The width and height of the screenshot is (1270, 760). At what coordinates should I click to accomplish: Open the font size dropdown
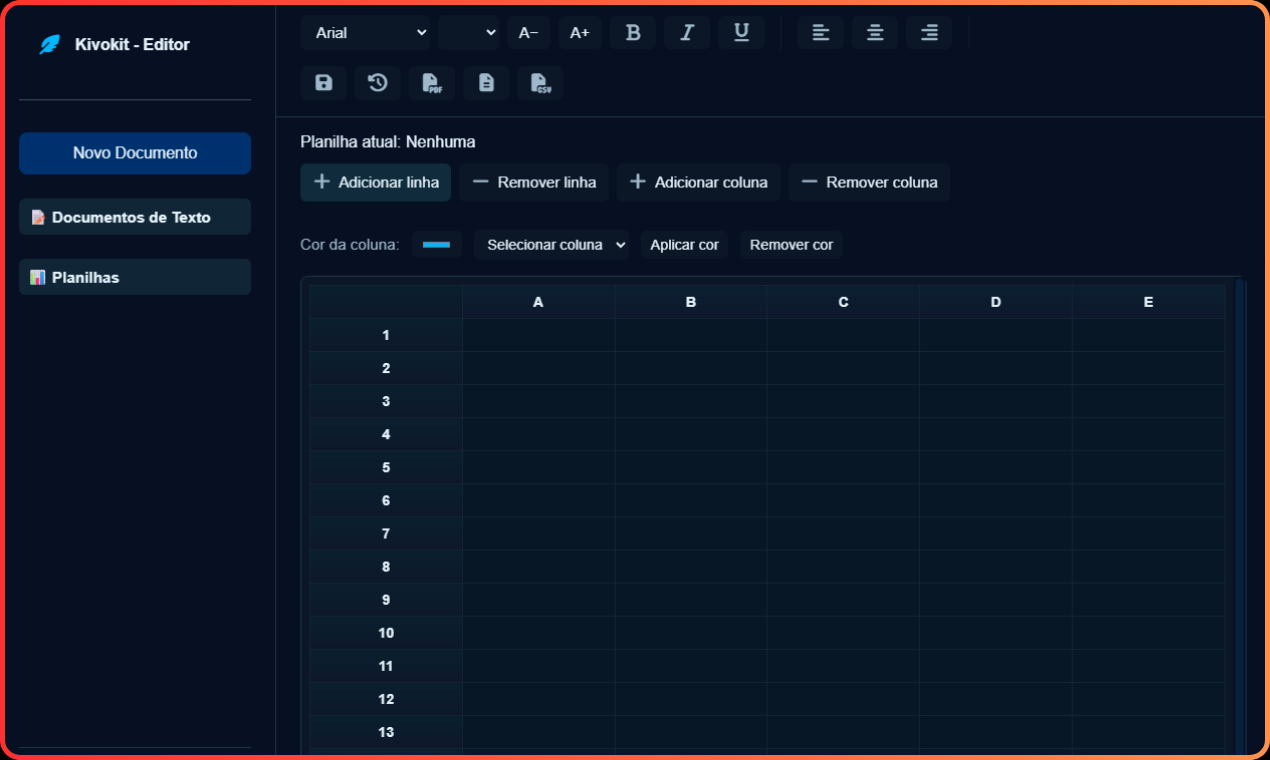469,32
